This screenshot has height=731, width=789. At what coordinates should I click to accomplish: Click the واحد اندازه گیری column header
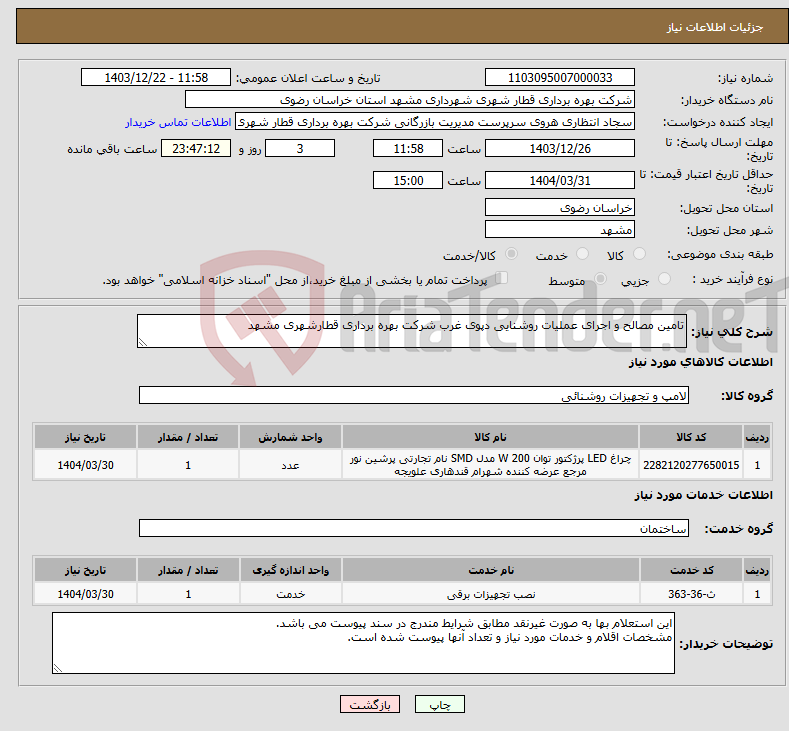click(290, 570)
